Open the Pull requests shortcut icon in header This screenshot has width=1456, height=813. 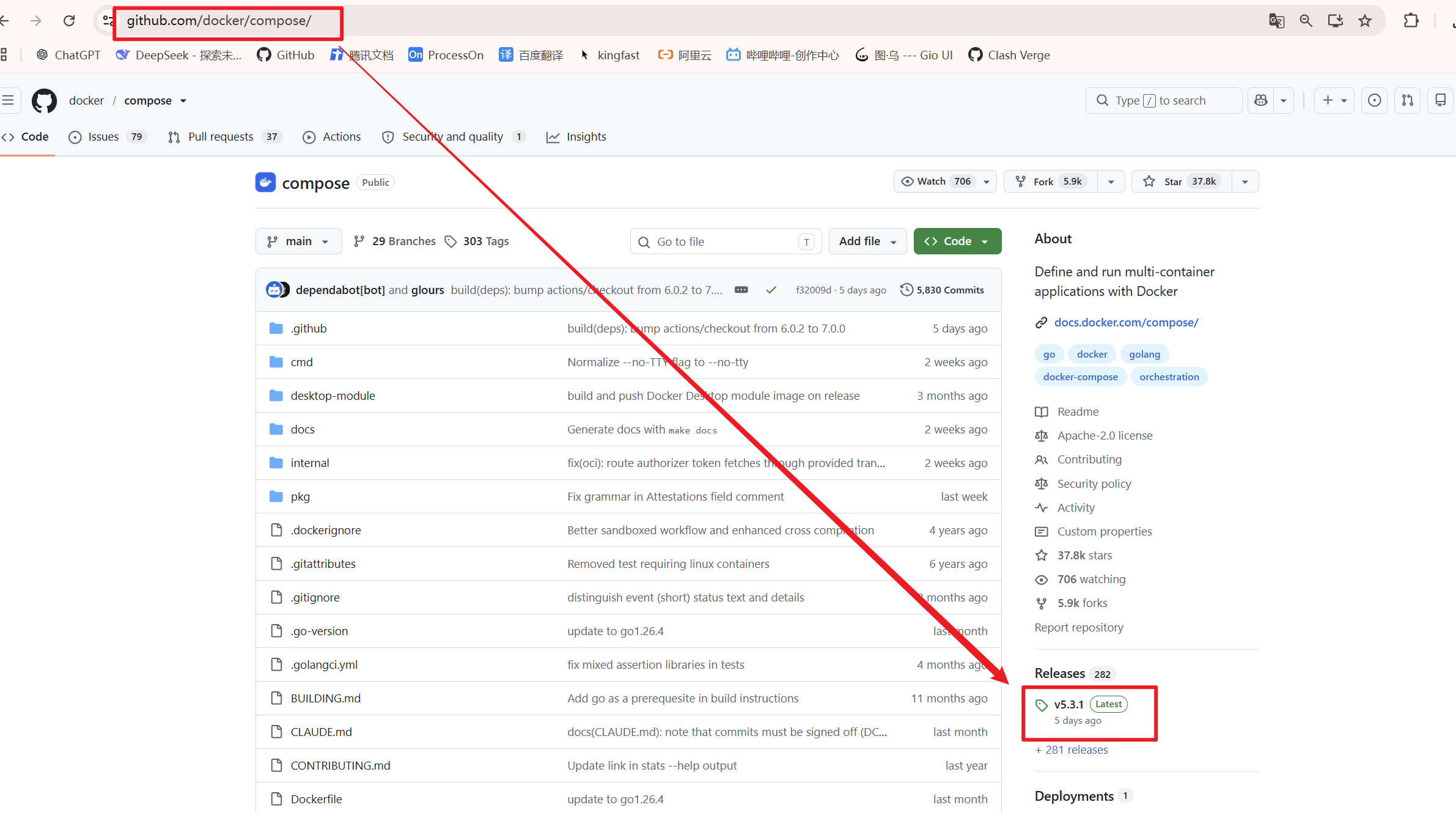(x=1408, y=100)
